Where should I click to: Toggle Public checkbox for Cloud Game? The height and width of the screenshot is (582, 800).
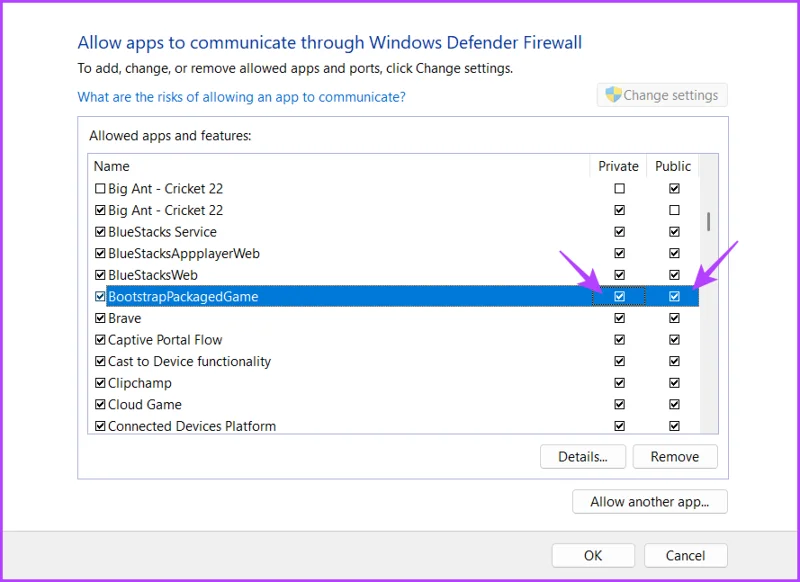click(x=674, y=404)
